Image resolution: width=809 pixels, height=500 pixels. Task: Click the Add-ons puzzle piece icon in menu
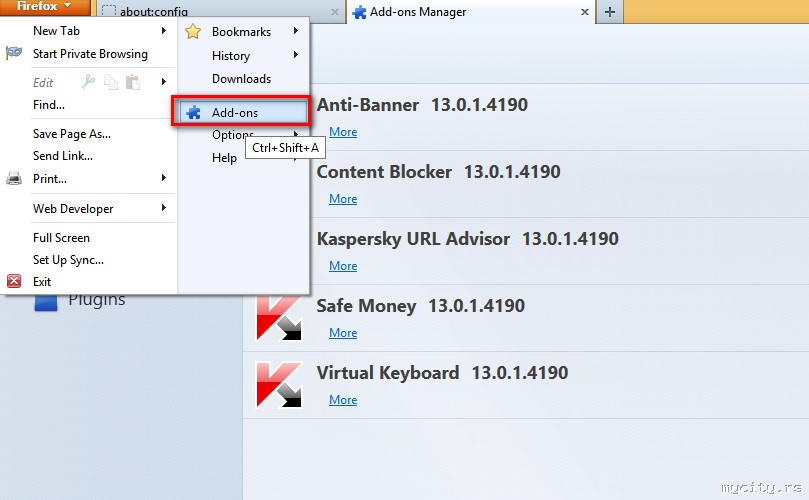coord(193,112)
